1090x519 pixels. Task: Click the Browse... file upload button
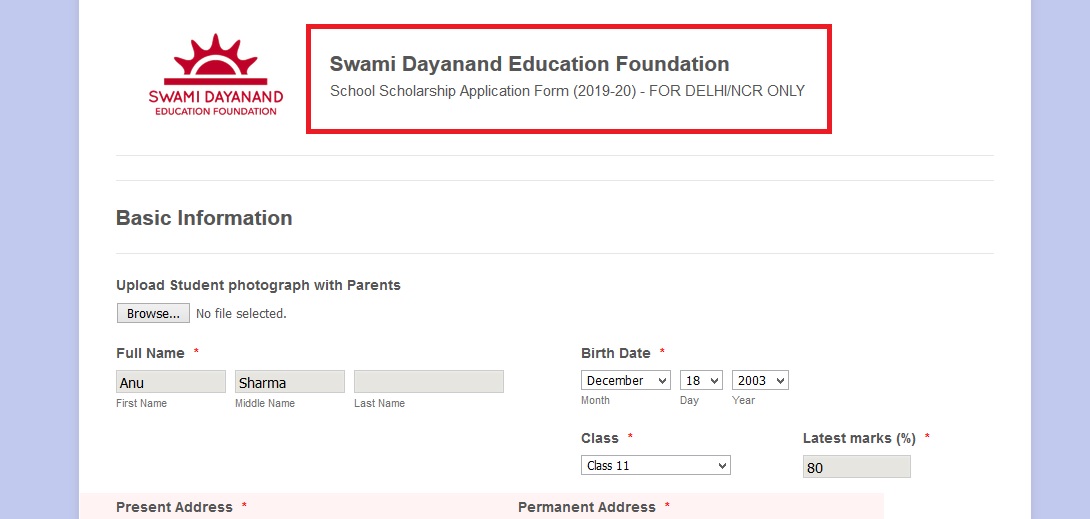(153, 313)
